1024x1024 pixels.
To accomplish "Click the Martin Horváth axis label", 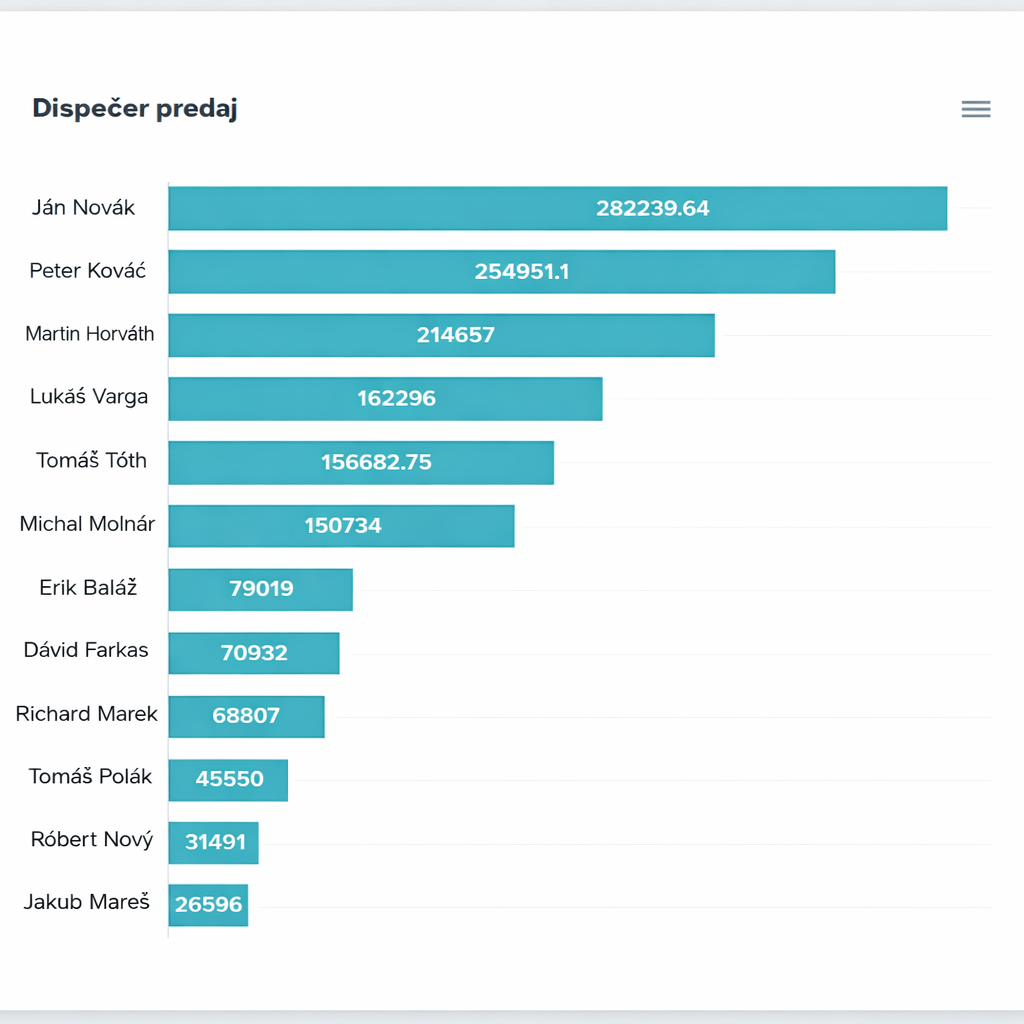I will tap(90, 334).
